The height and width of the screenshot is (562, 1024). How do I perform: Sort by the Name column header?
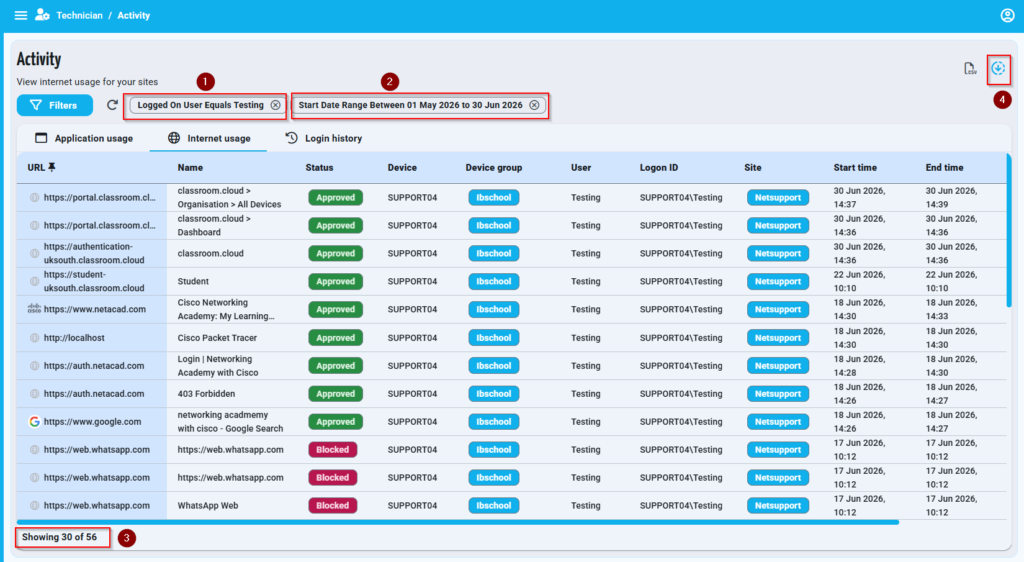pyautogui.click(x=190, y=168)
